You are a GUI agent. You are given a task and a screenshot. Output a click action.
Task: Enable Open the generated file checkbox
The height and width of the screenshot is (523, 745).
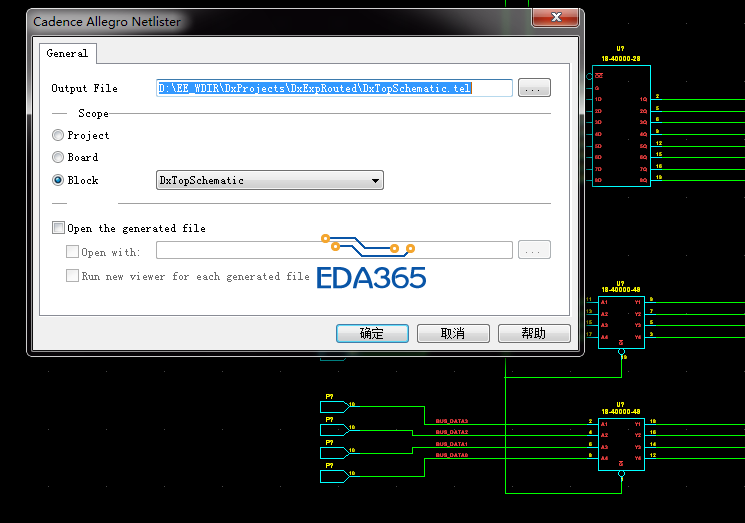click(58, 228)
